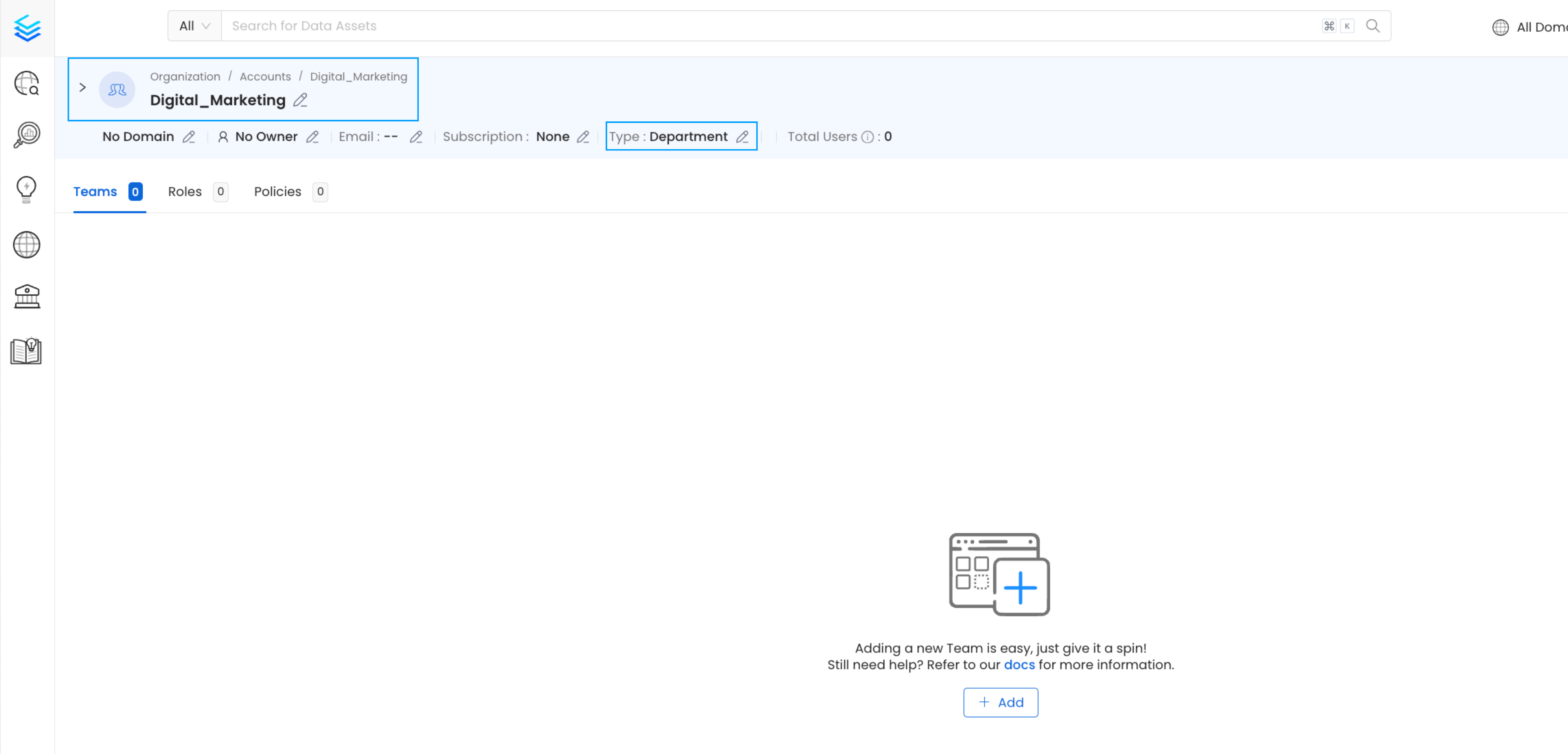Click the stacked layers app logo icon

click(27, 28)
